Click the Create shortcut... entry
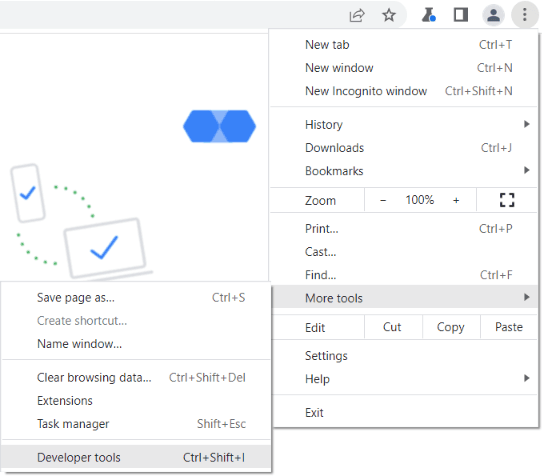This screenshot has height=476, width=542. point(136,321)
